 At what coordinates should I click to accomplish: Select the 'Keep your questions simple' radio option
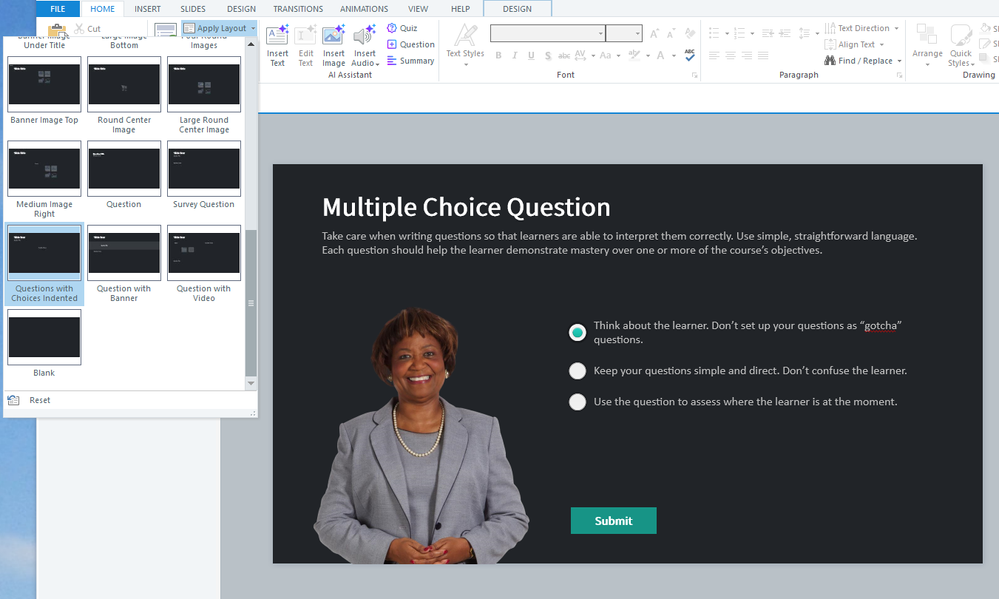(577, 371)
